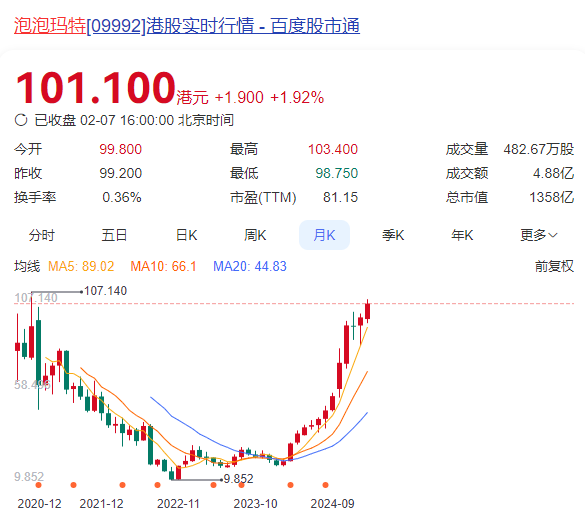Select the 周K chart tab
Screen dimensions: 585x517
click(x=255, y=235)
